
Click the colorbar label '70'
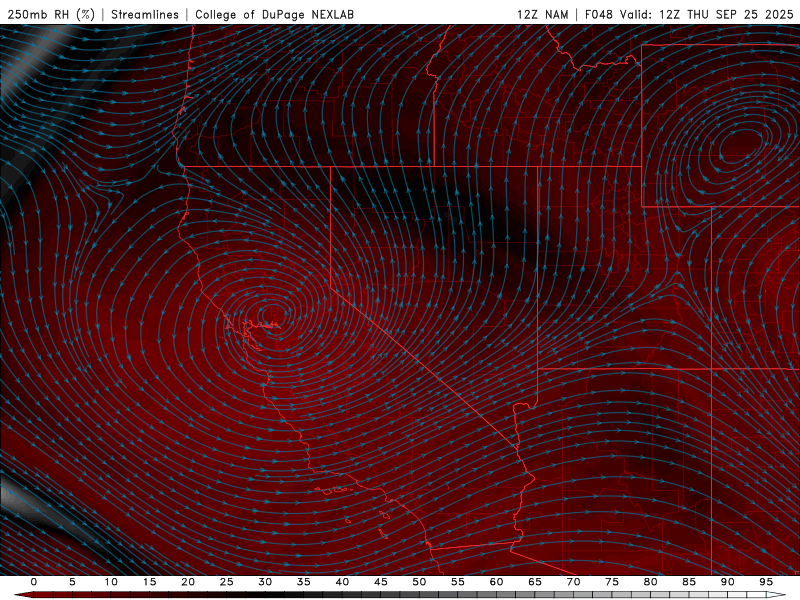573,582
